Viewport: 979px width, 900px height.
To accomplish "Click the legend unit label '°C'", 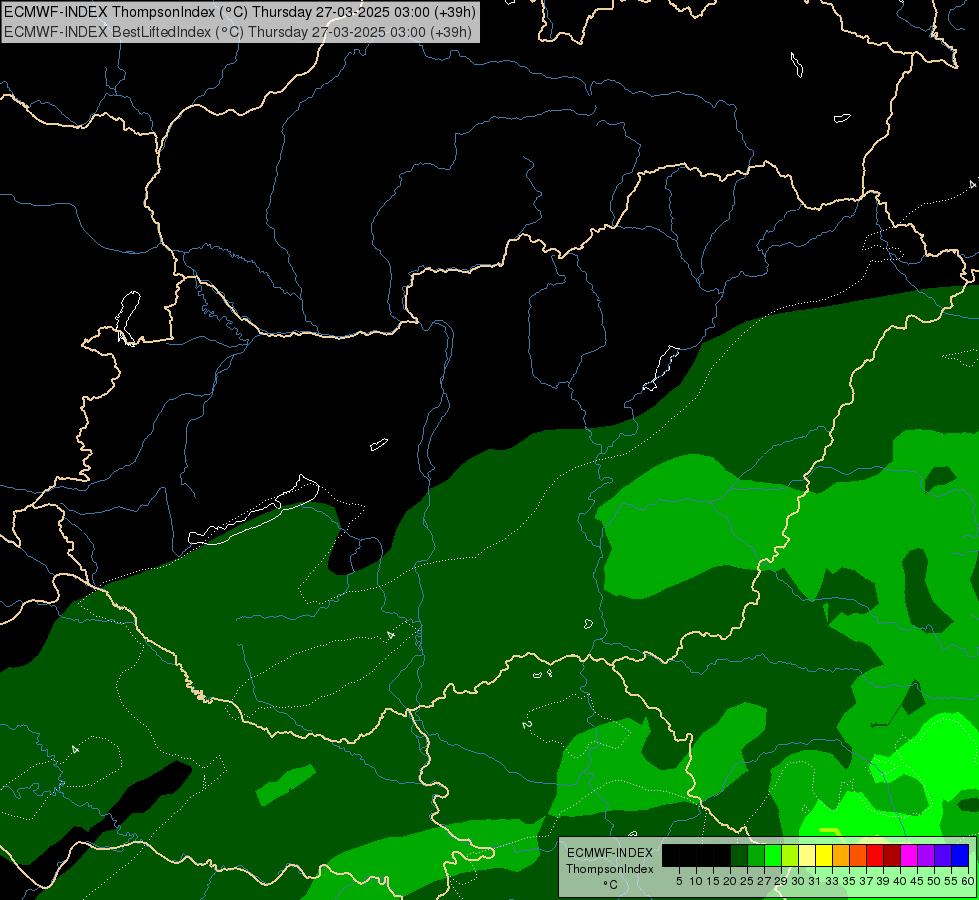I will pos(611,884).
